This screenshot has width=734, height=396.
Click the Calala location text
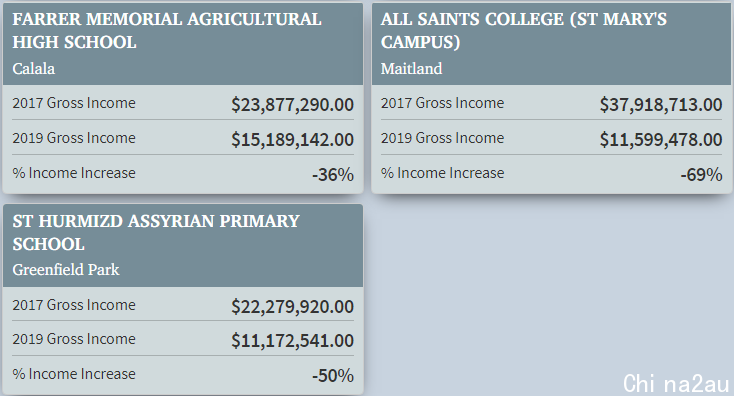34,69
